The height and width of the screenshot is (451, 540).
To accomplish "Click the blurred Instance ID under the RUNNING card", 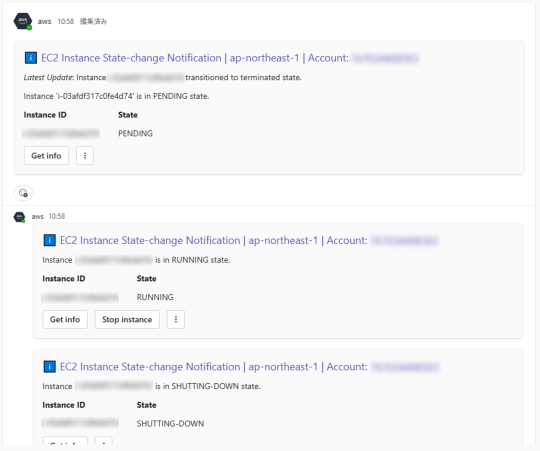I will pos(80,297).
